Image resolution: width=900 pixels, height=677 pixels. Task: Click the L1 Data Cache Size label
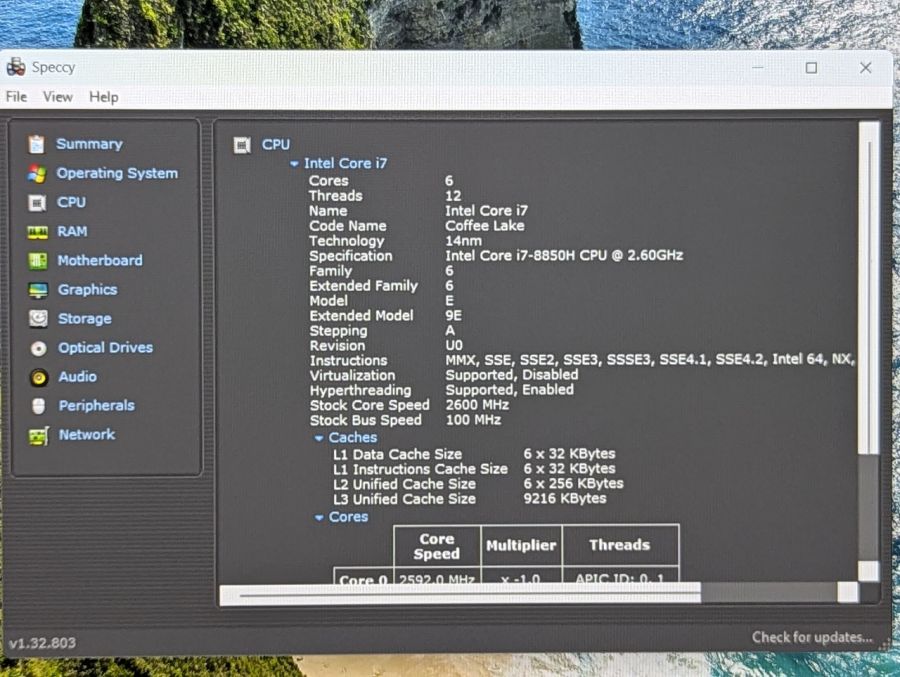(x=397, y=454)
